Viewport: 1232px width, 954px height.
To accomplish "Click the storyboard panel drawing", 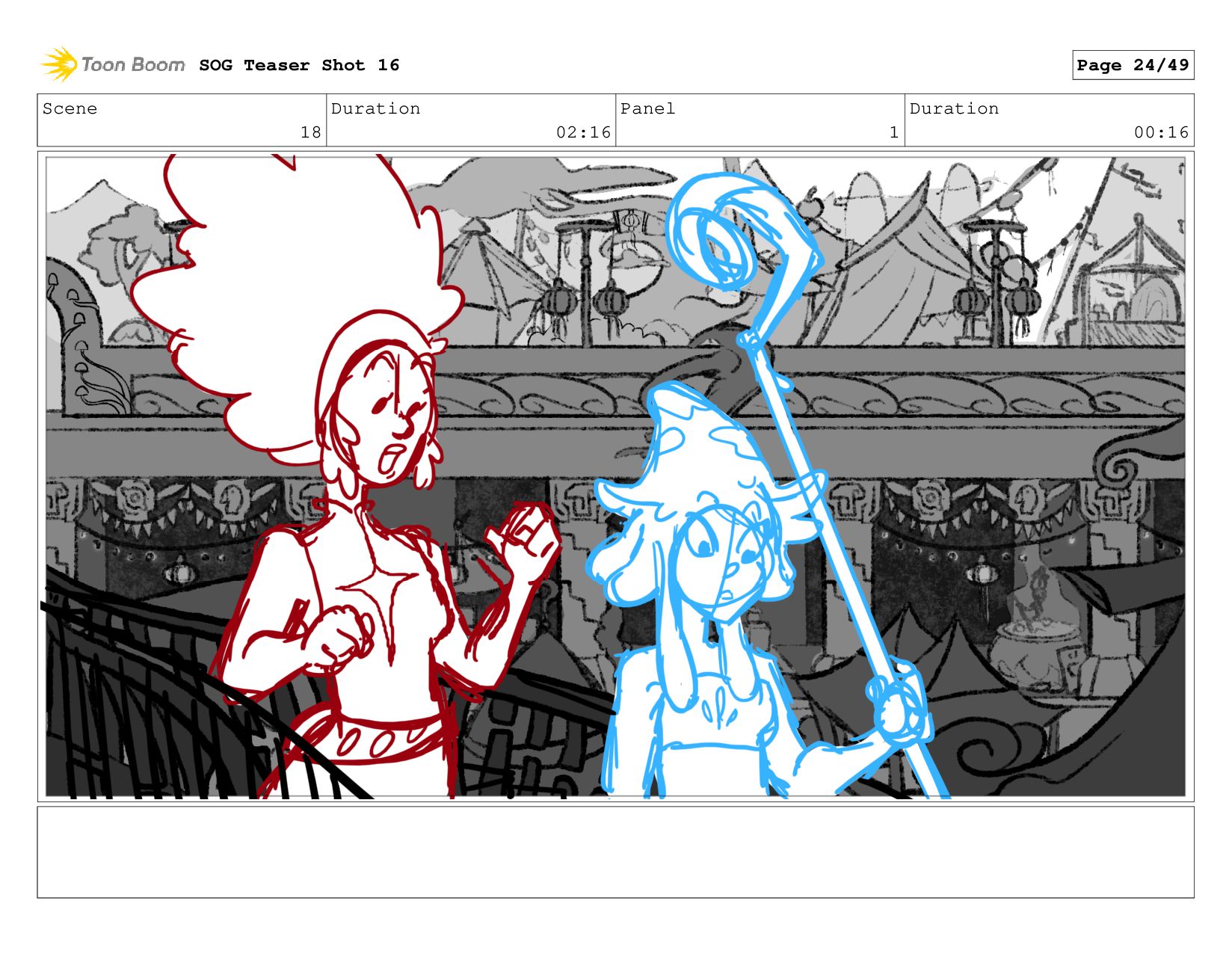I will (615, 476).
